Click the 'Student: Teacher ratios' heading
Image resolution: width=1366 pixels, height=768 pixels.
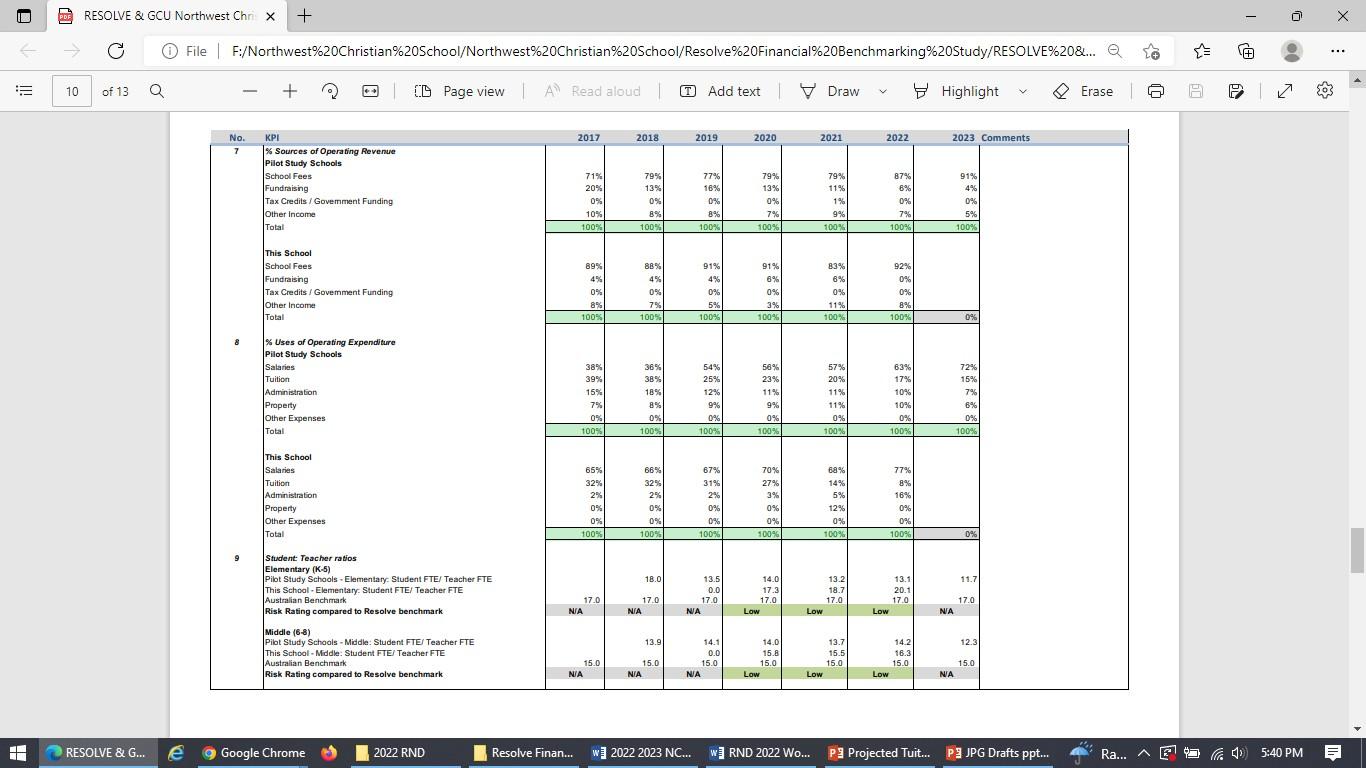[311, 558]
